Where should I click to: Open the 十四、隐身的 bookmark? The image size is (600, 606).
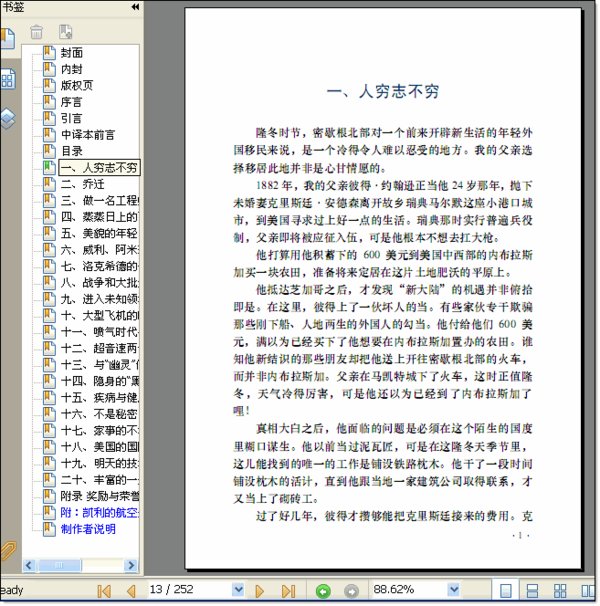[x=100, y=381]
